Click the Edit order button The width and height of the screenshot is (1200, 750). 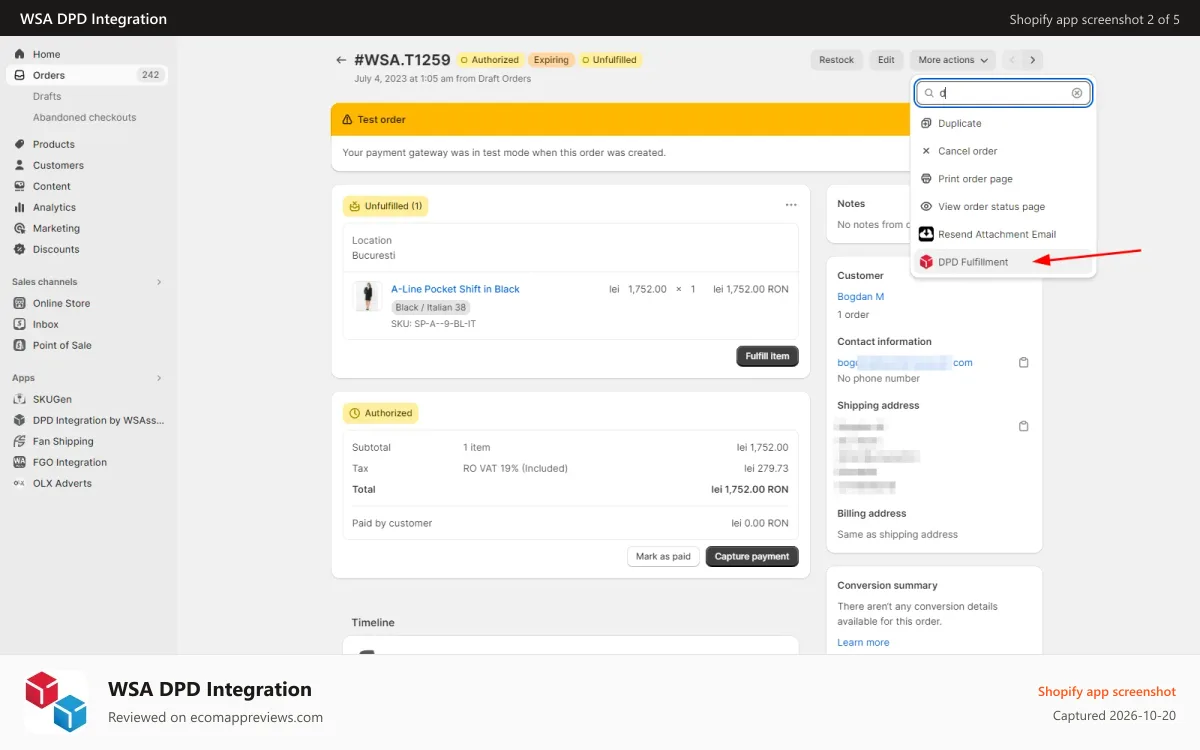tap(886, 60)
